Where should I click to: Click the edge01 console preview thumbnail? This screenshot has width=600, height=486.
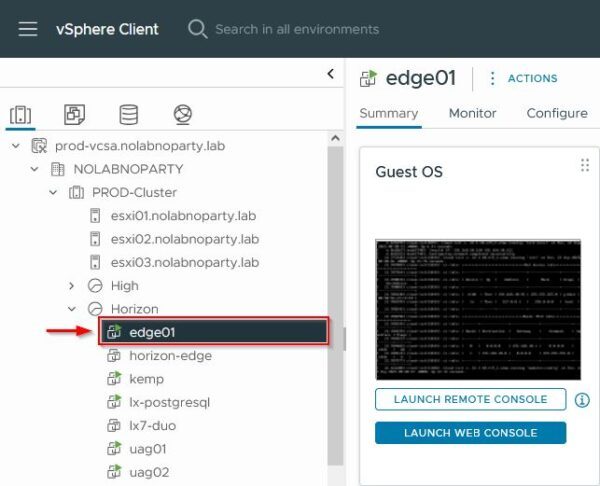click(478, 310)
